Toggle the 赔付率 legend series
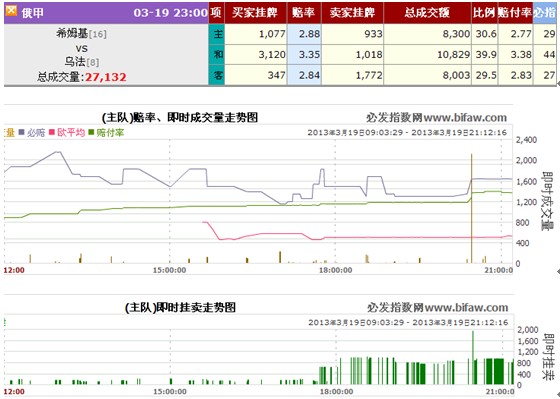Image resolution: width=560 pixels, height=399 pixels. pyautogui.click(x=110, y=133)
